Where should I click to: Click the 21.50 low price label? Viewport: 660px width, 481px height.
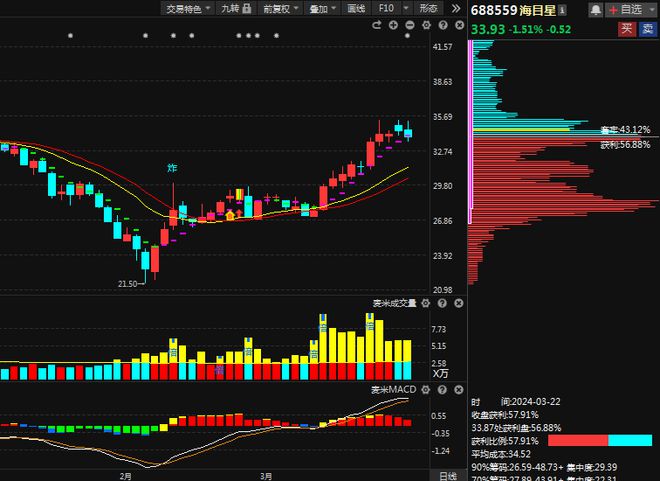tap(128, 284)
